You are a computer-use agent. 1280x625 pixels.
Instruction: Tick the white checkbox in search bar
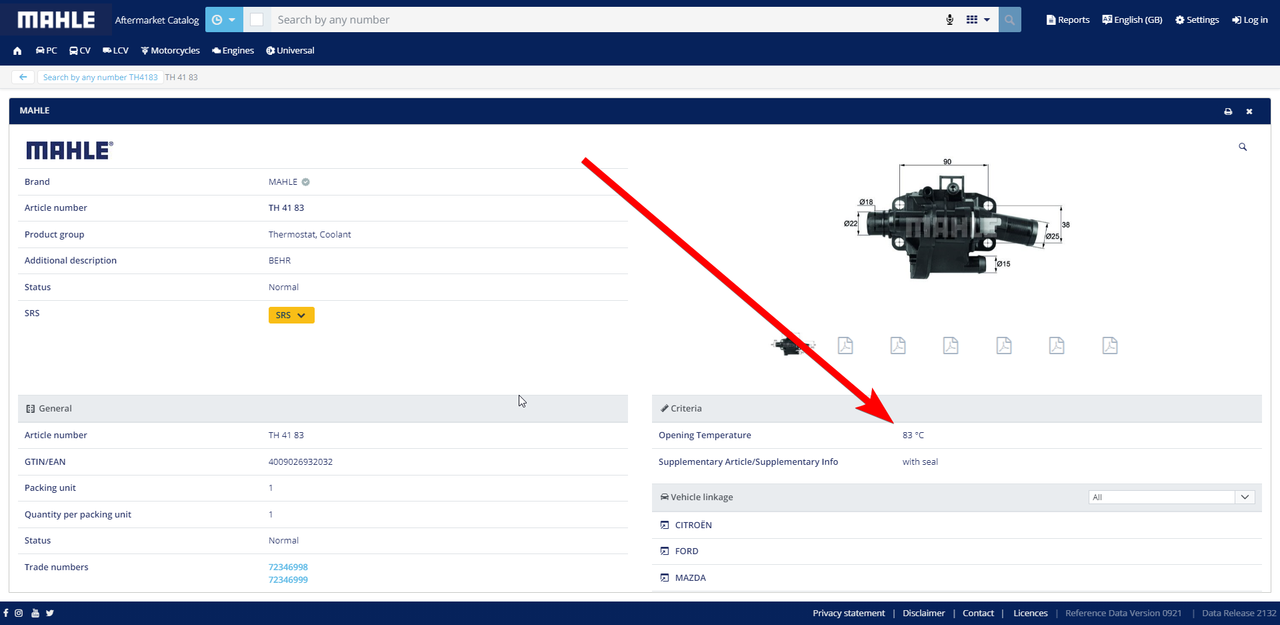tap(257, 19)
